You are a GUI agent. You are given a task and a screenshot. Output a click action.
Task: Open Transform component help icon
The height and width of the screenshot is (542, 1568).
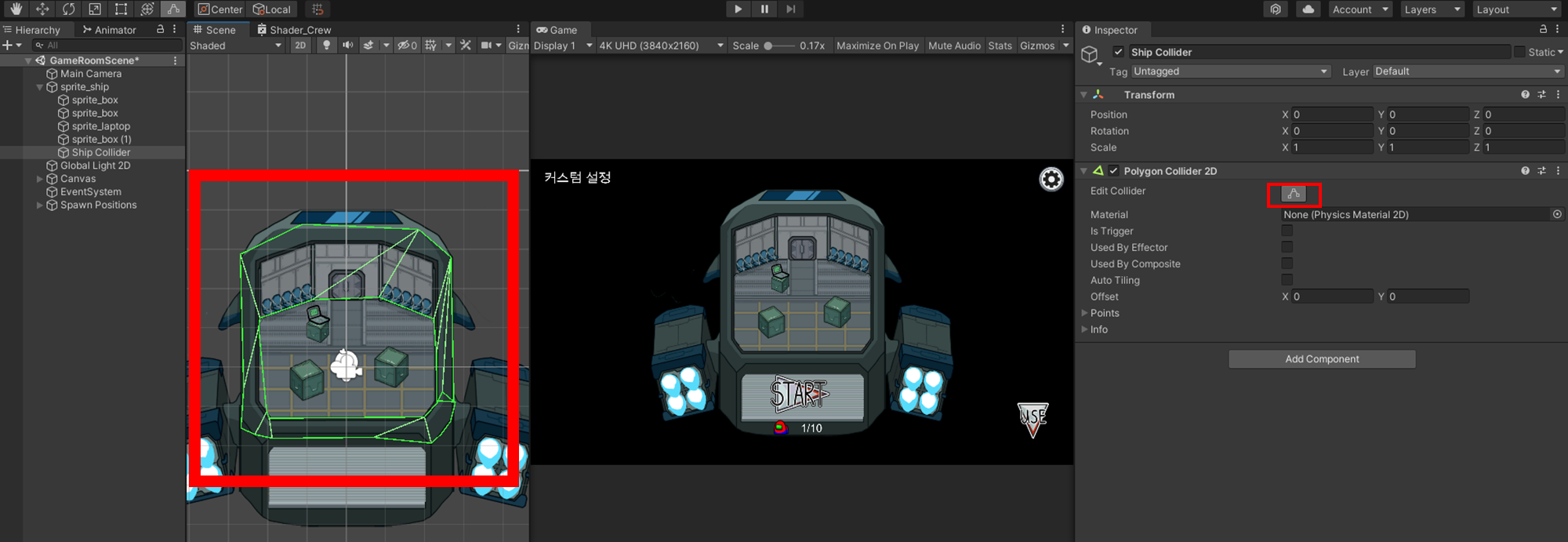coord(1525,94)
